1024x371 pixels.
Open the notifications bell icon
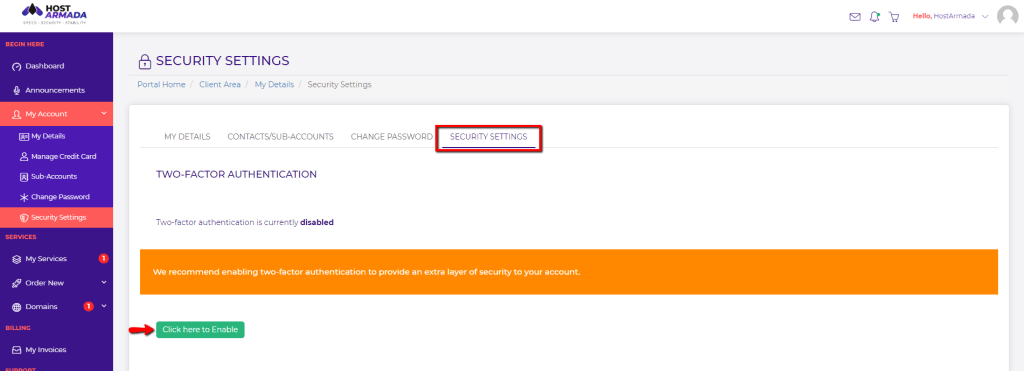(x=874, y=17)
